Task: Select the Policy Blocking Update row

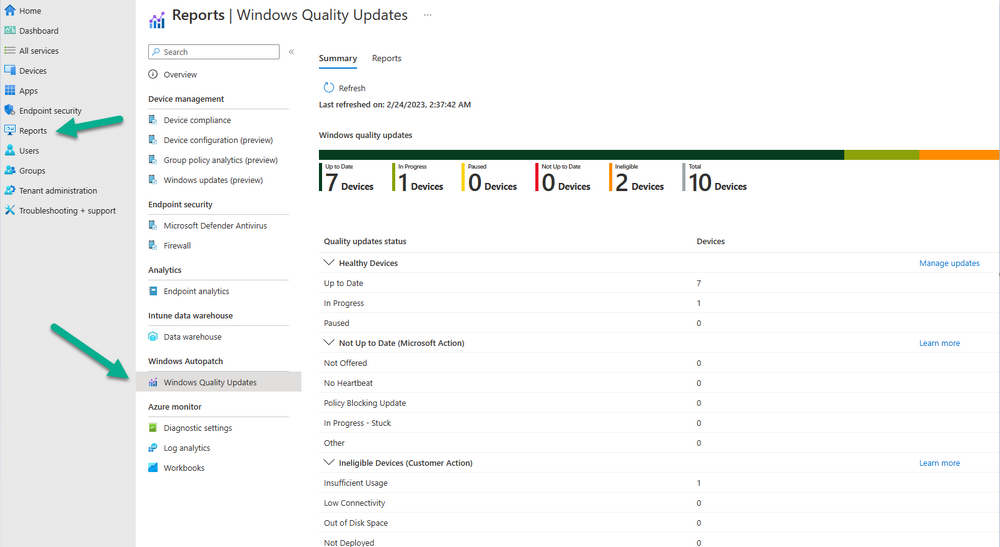Action: click(659, 403)
